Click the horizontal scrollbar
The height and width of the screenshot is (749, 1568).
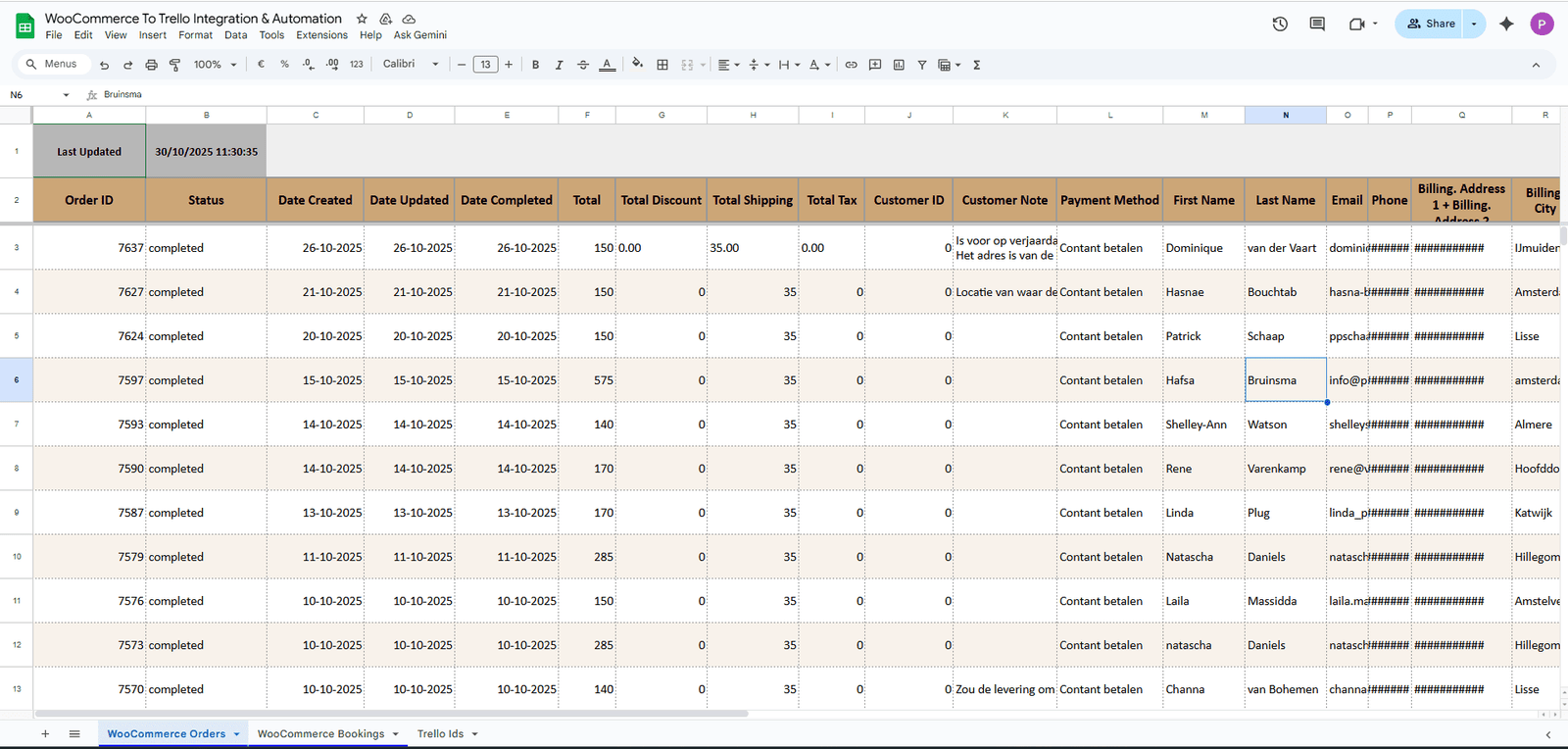pyautogui.click(x=392, y=714)
